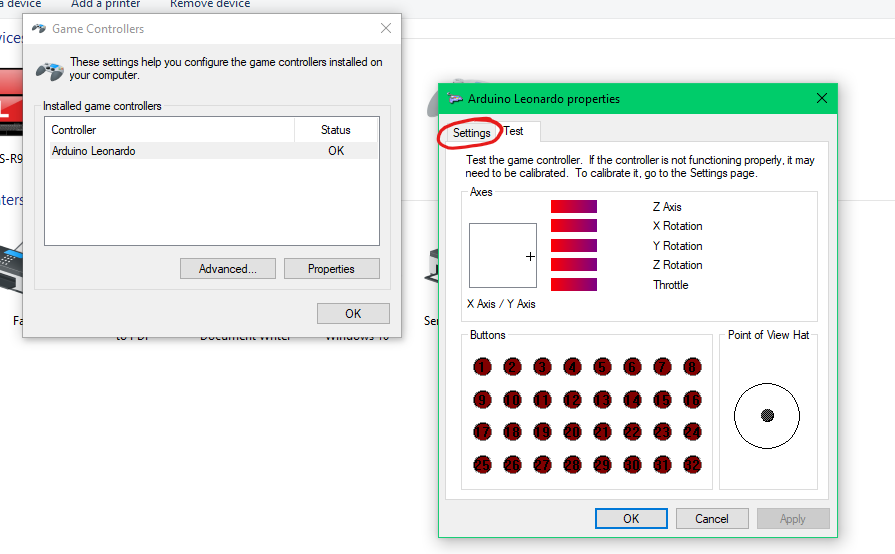
Task: Click the X Rotation indicator bar
Action: [x=574, y=226]
